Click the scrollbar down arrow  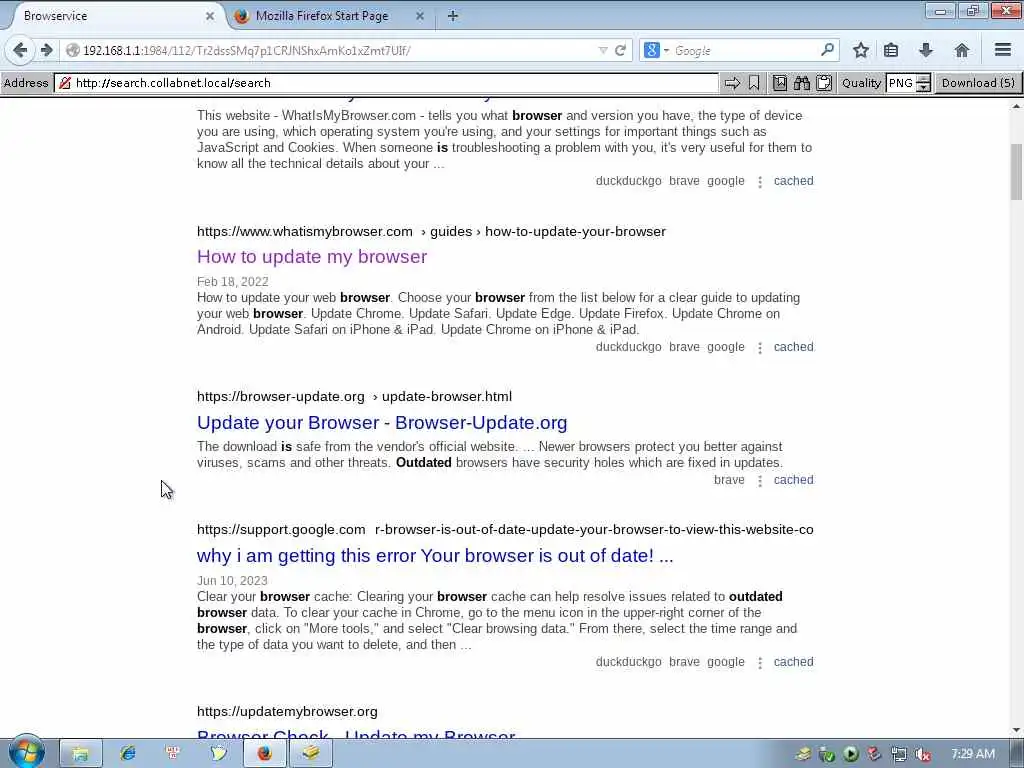[1016, 730]
